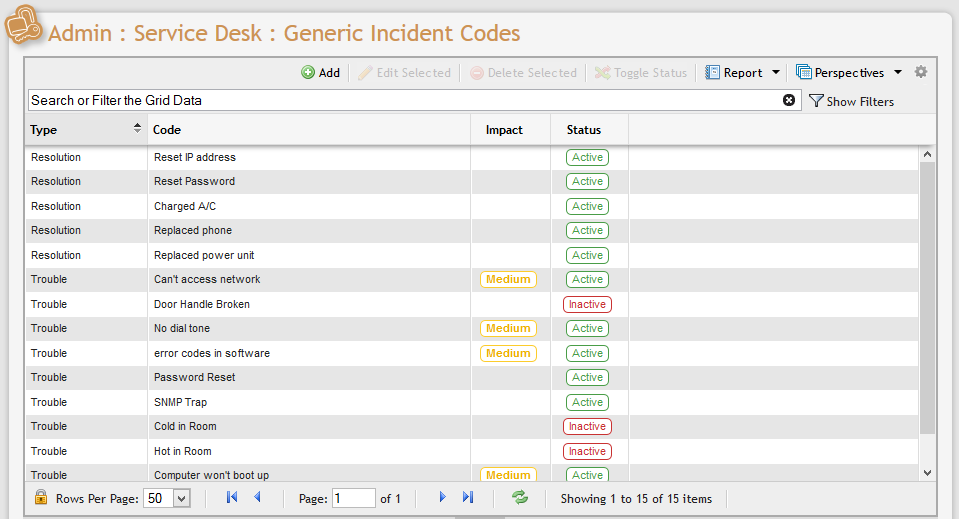Click the green refresh grid icon

(520, 497)
